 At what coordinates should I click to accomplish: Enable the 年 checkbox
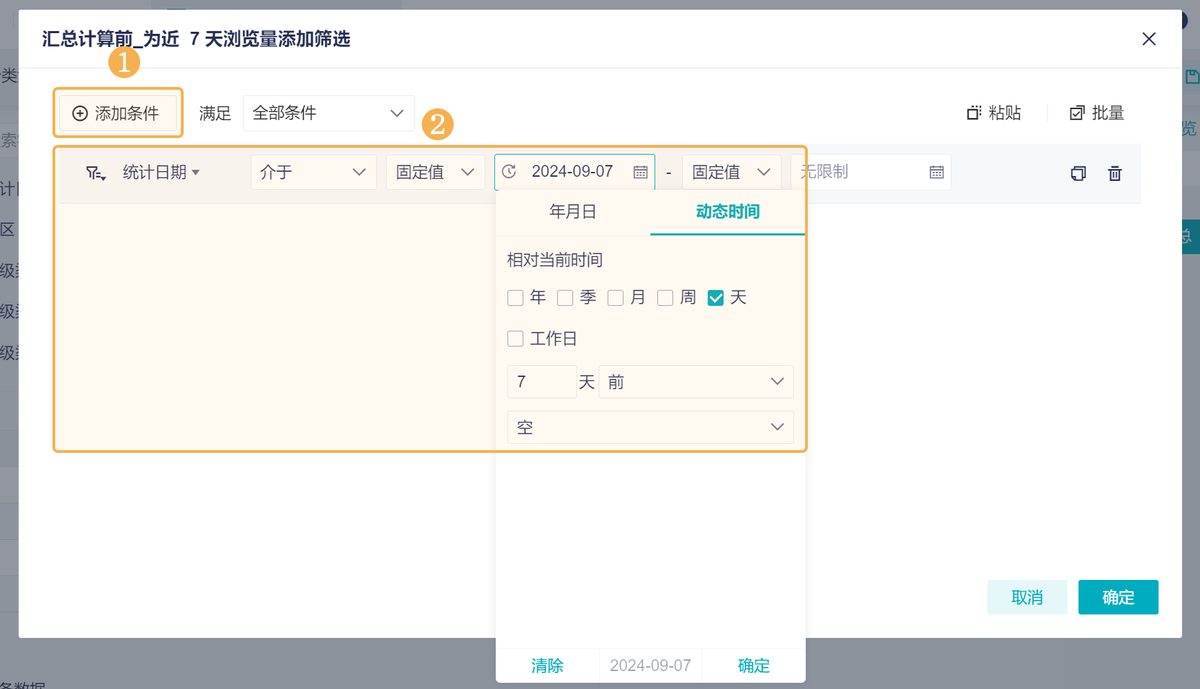(515, 297)
